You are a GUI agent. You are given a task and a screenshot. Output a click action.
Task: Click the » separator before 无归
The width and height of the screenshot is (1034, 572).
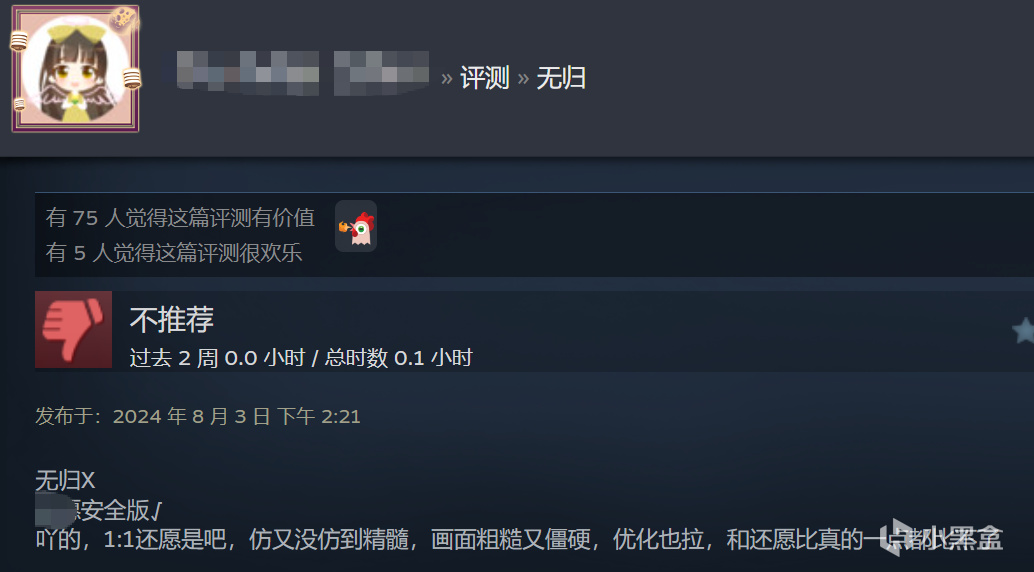pos(523,79)
